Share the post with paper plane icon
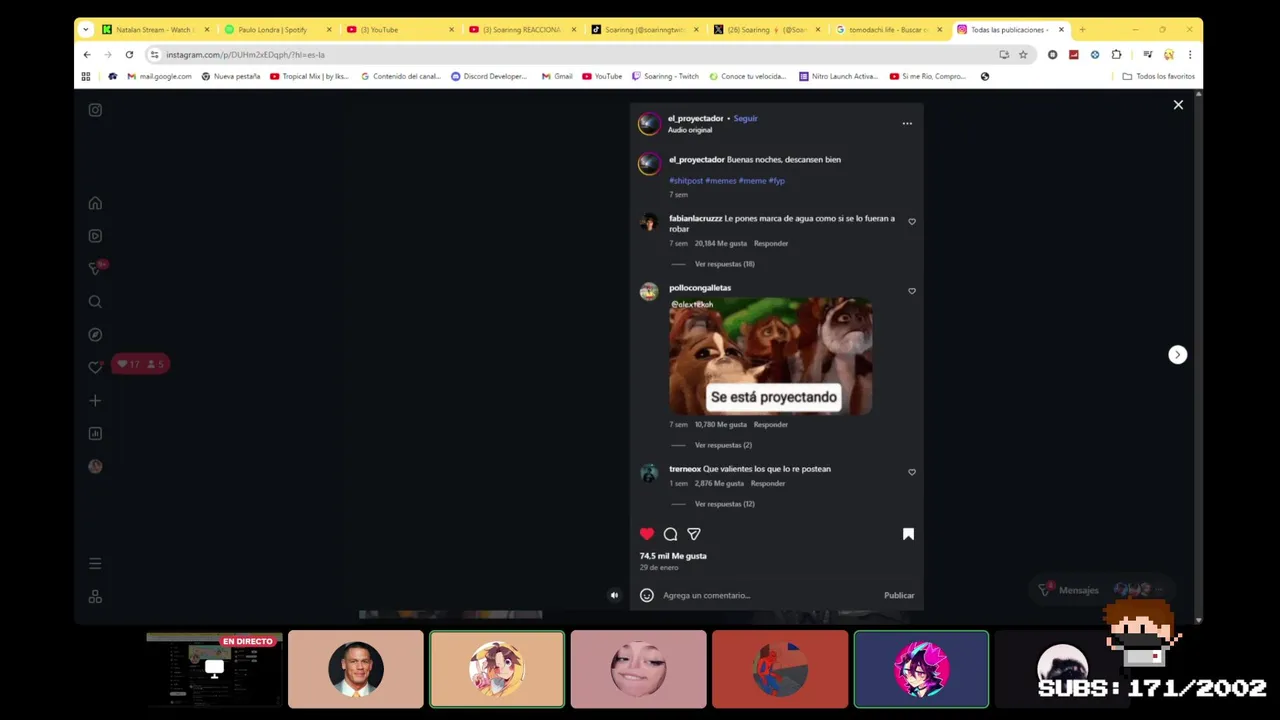This screenshot has width=1280, height=720. (x=694, y=534)
